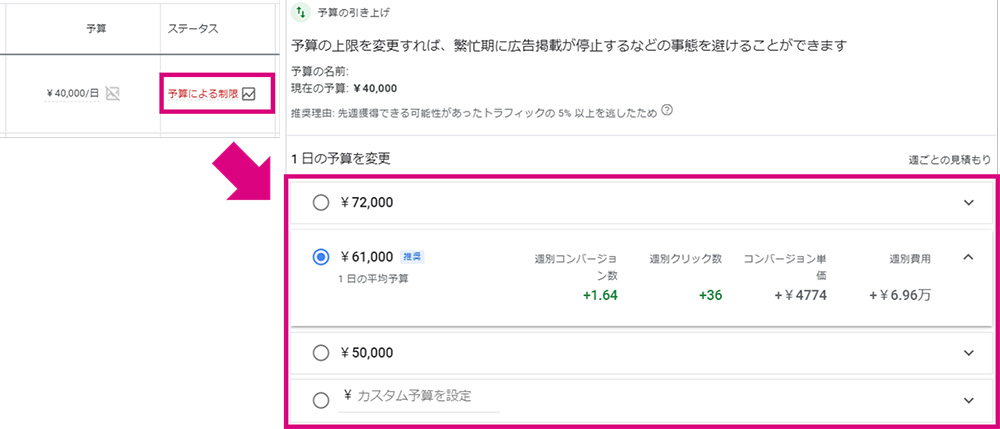1000x429 pixels.
Task: Click the 予算による制限 status link
Action: coord(203,94)
